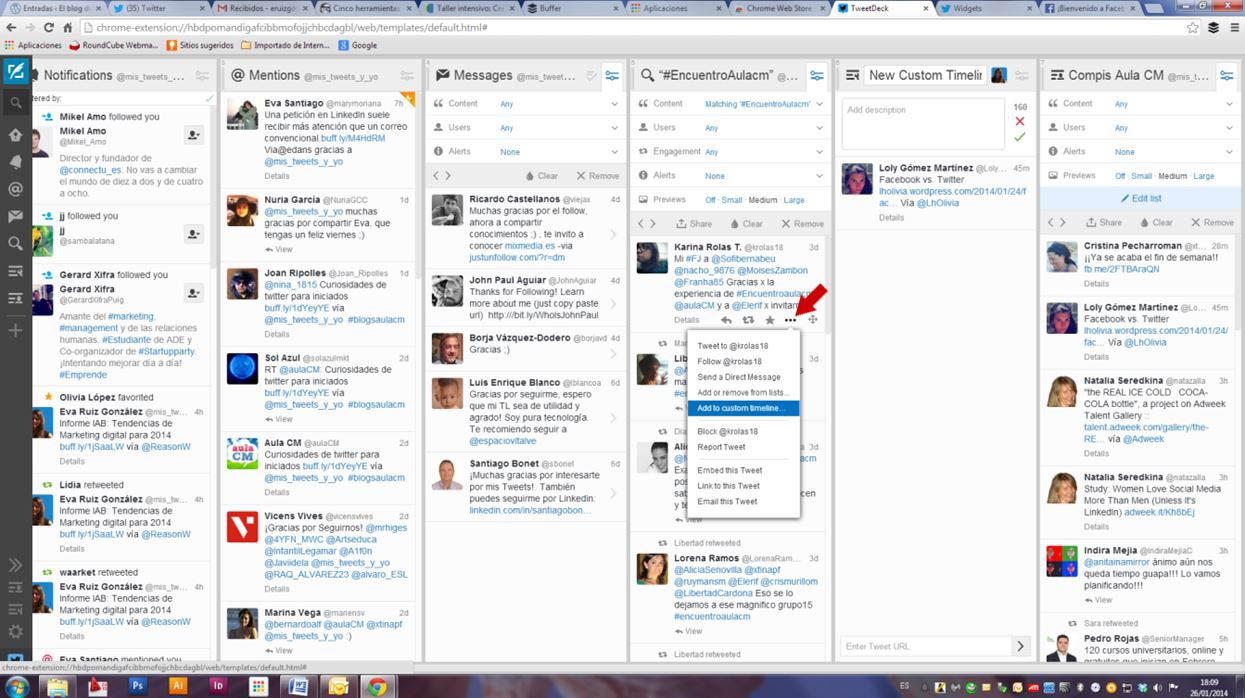
Task: Favorite Karina Rolas tweet with star icon
Action: pos(769,320)
